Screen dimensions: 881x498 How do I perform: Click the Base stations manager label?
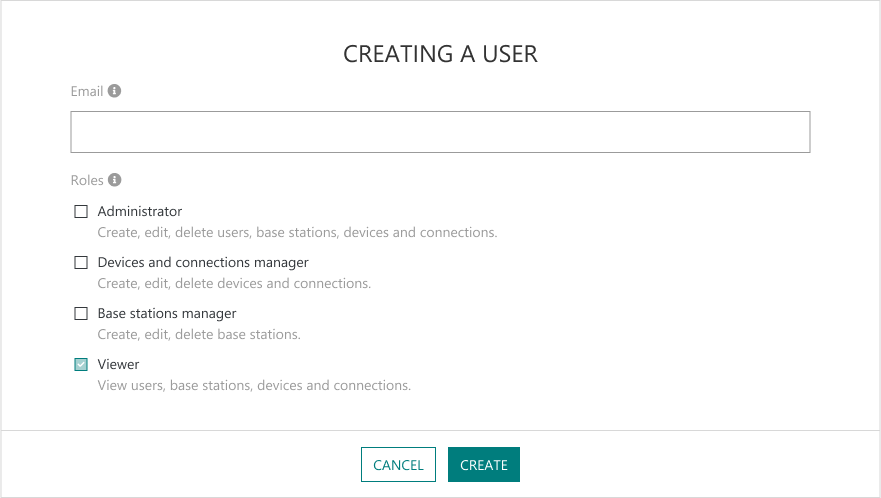(x=167, y=314)
